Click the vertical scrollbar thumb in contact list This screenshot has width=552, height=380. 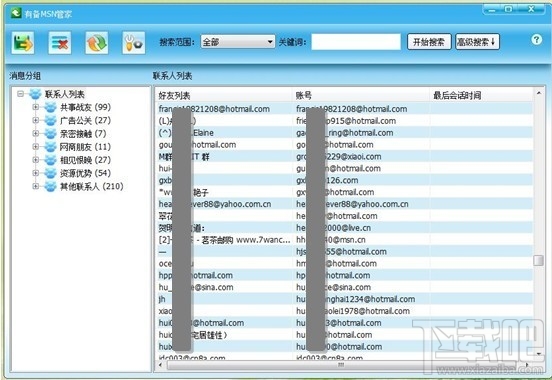(538, 260)
